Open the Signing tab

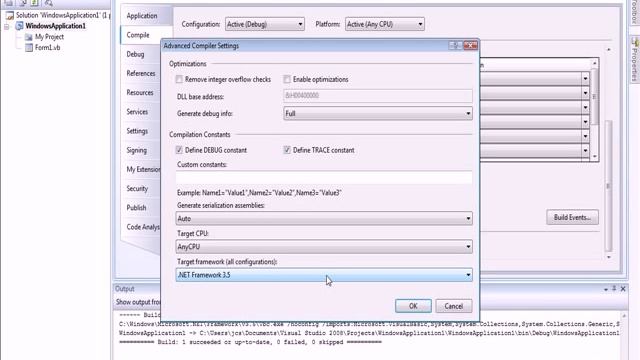136,150
